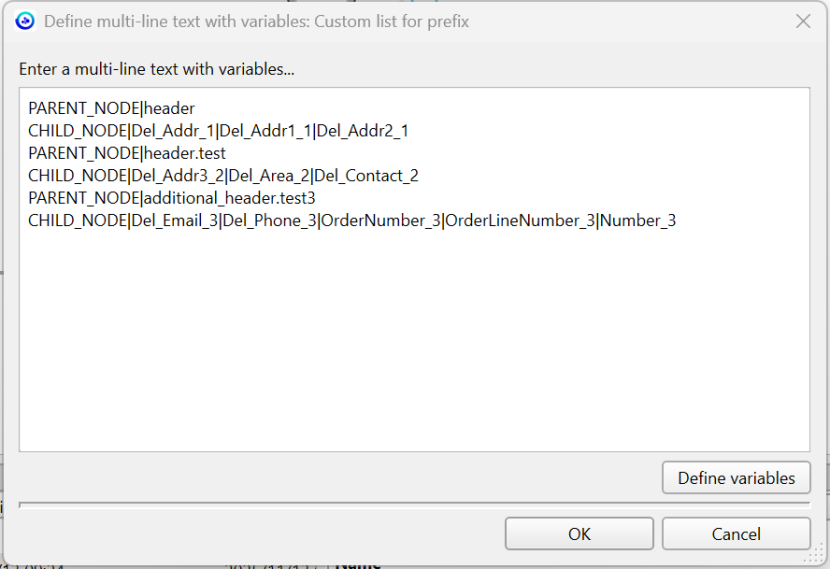Place cursor on Del_Phone_3
830x569 pixels.
[270, 220]
